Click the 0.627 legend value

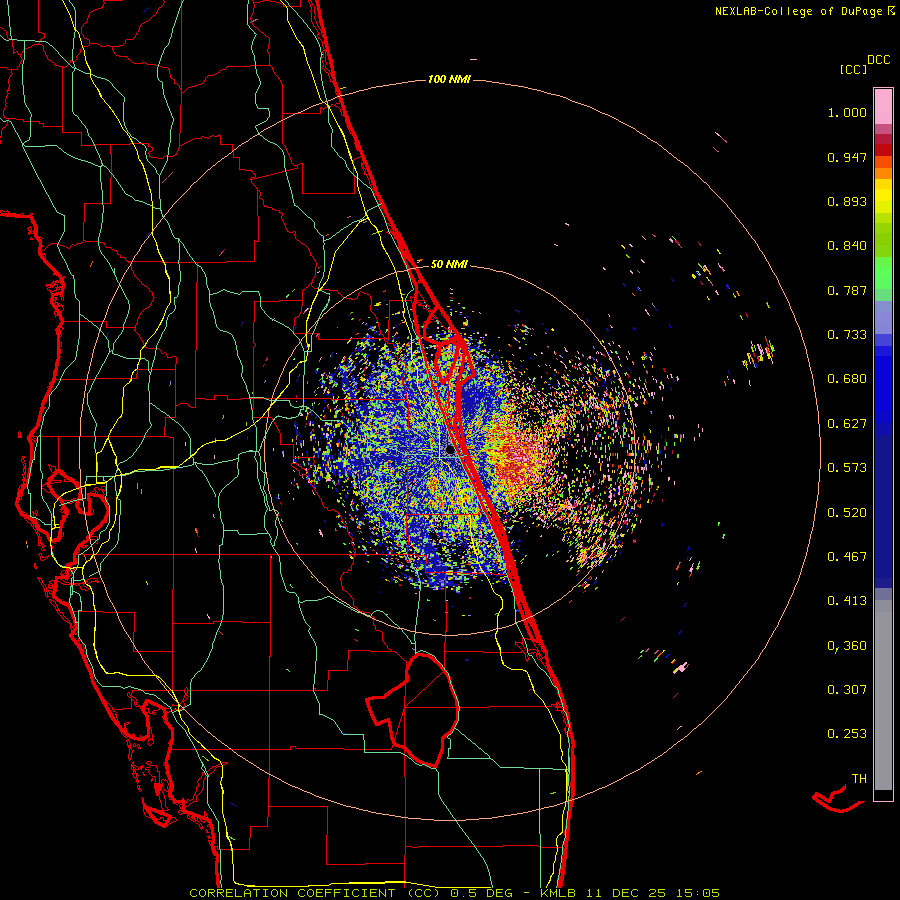(x=847, y=424)
